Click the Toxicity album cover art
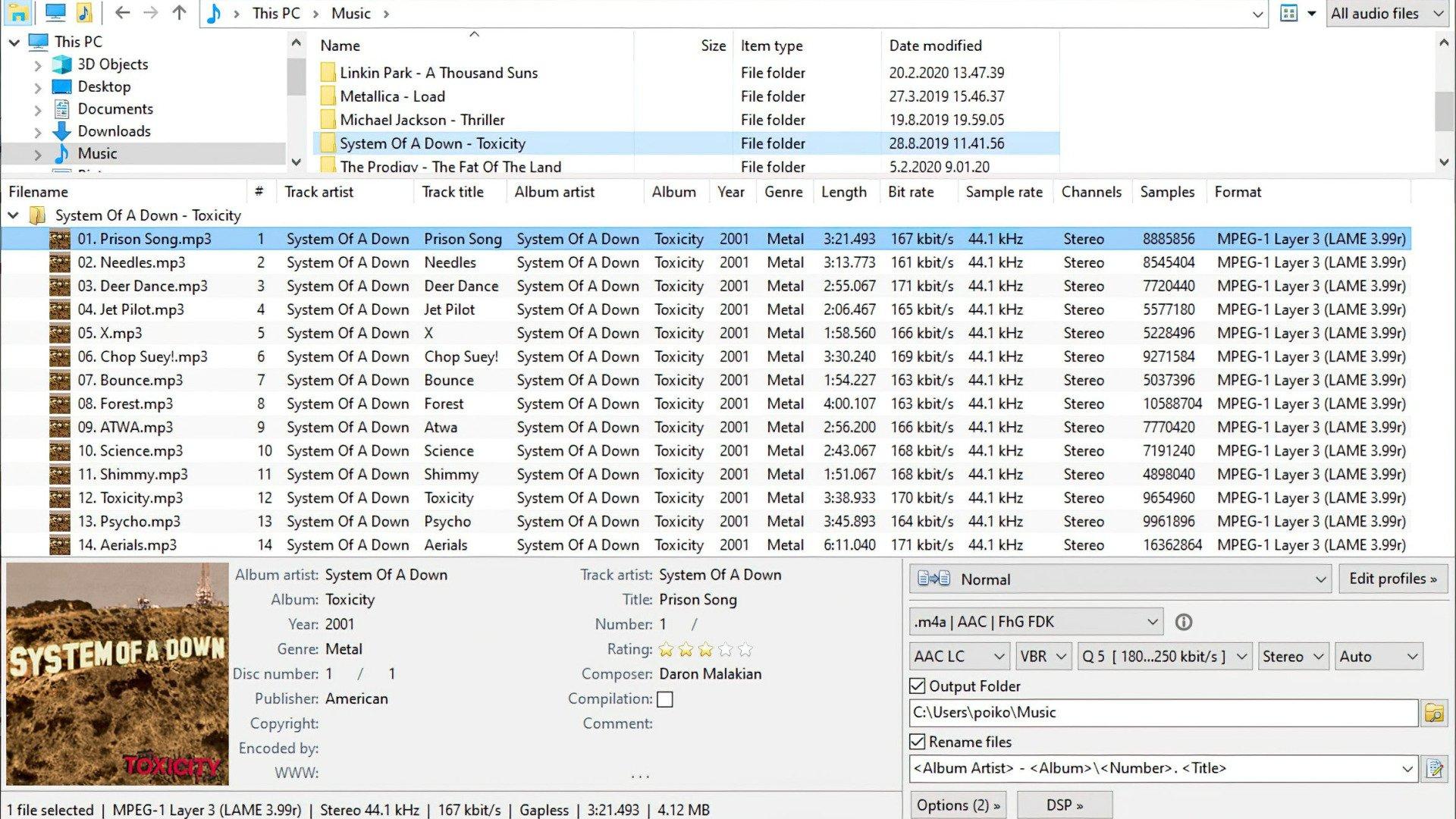Image resolution: width=1456 pixels, height=819 pixels. point(118,674)
